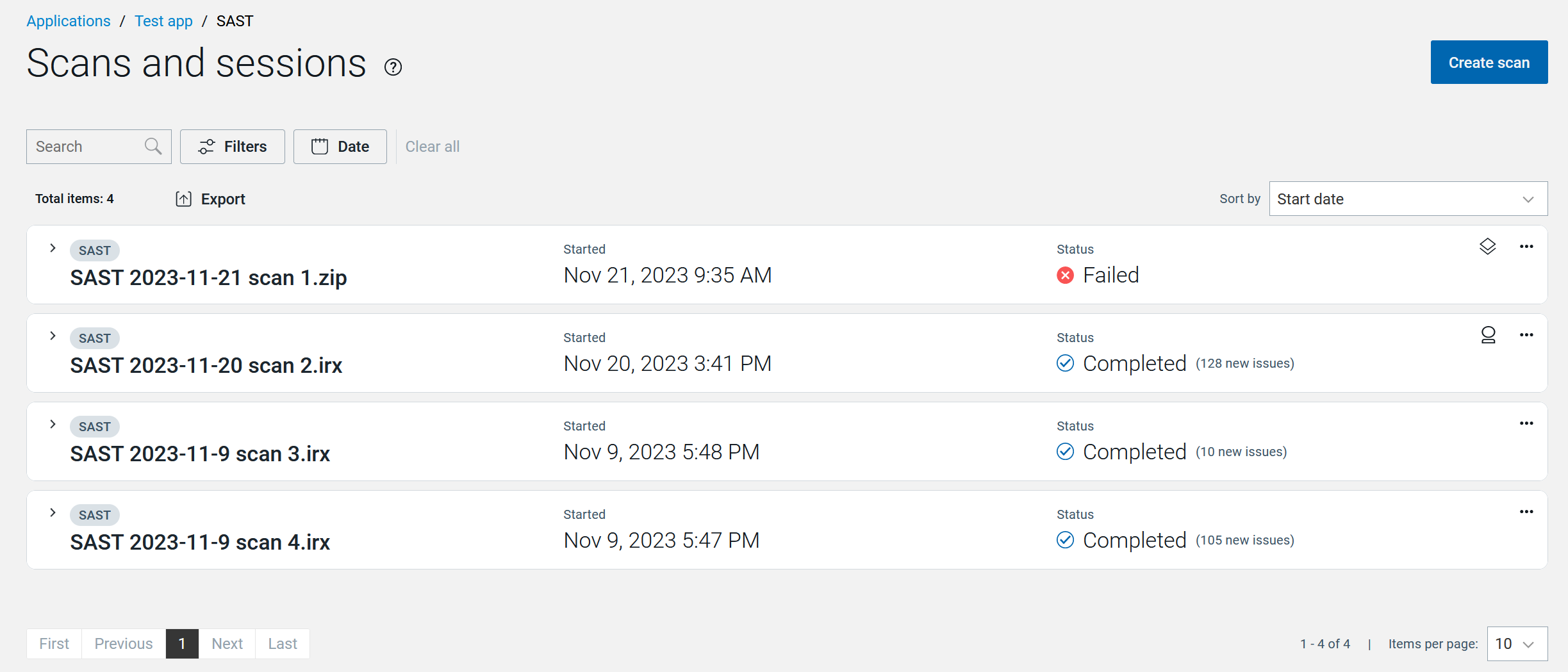Screen dimensions: 1568x672
Task: Click the Create scan button
Action: 1489,62
